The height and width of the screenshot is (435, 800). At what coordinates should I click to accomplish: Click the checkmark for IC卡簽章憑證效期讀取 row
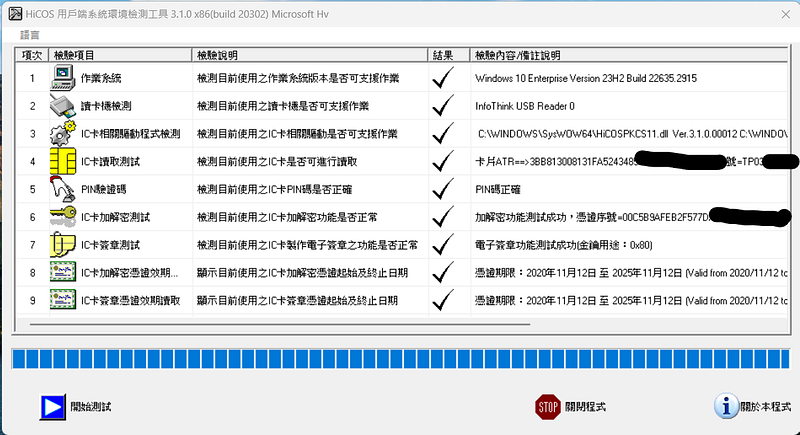pos(442,300)
